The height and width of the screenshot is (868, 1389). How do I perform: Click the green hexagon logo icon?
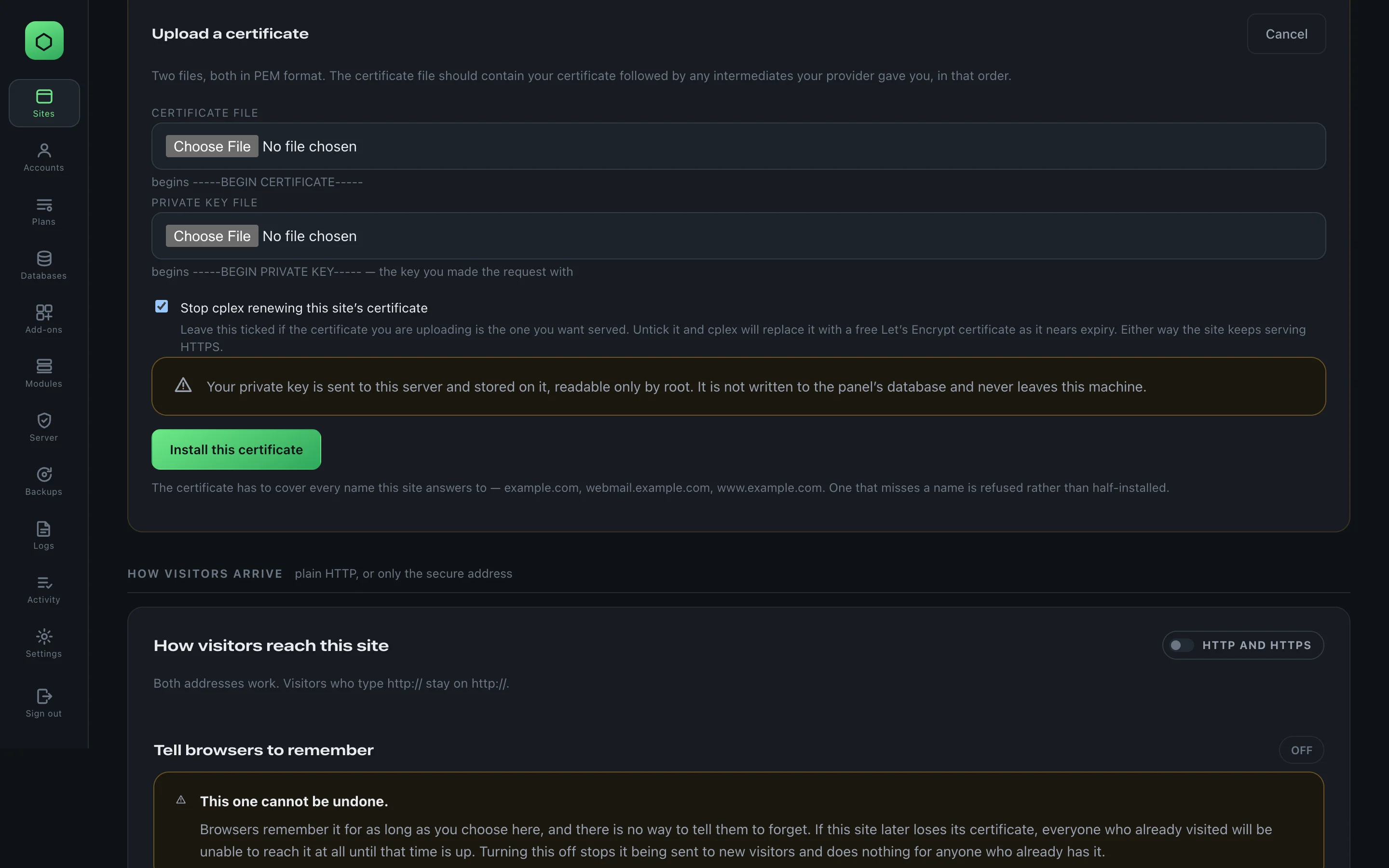[x=44, y=41]
